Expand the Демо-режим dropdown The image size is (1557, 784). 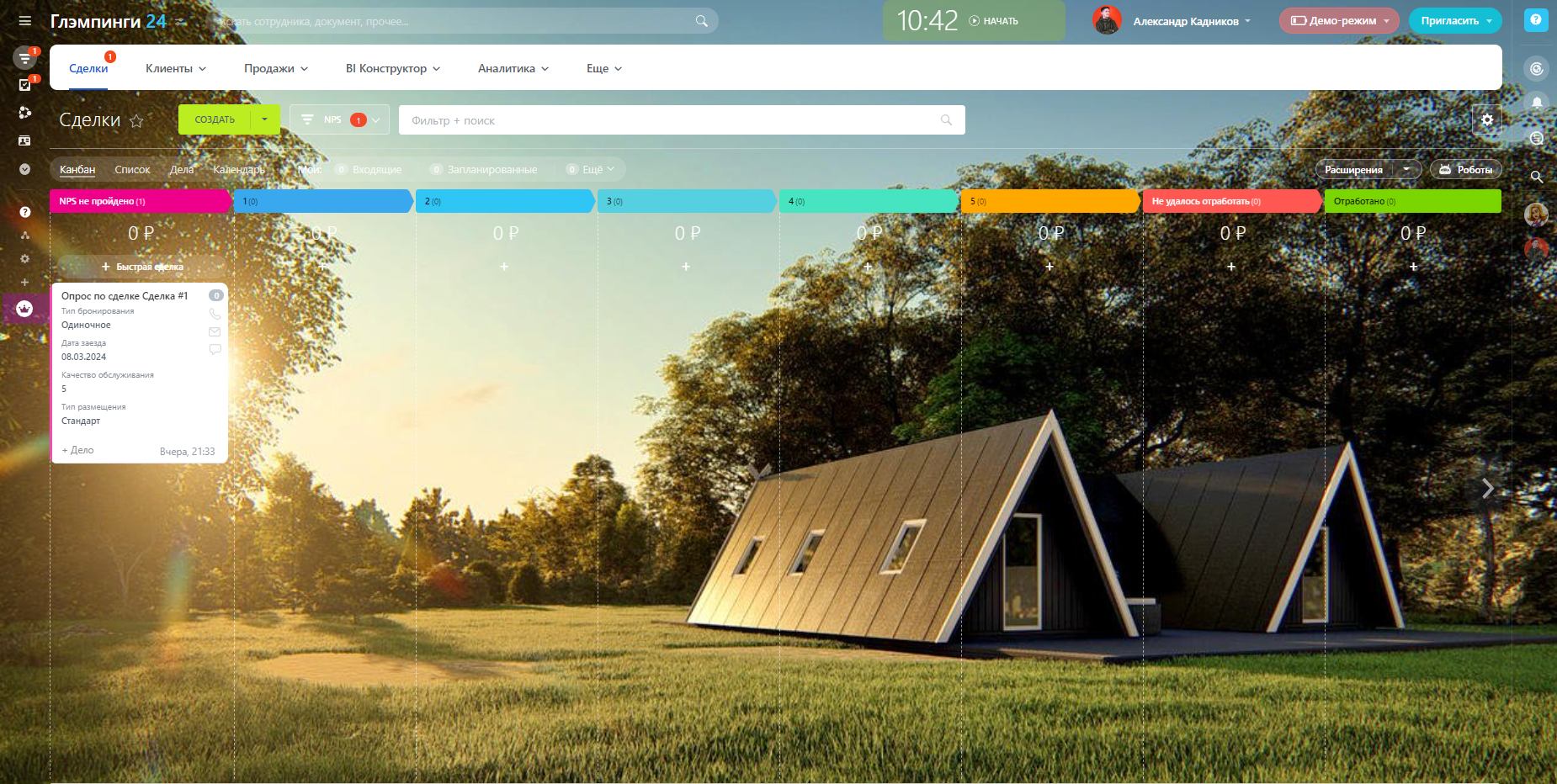pyautogui.click(x=1386, y=21)
